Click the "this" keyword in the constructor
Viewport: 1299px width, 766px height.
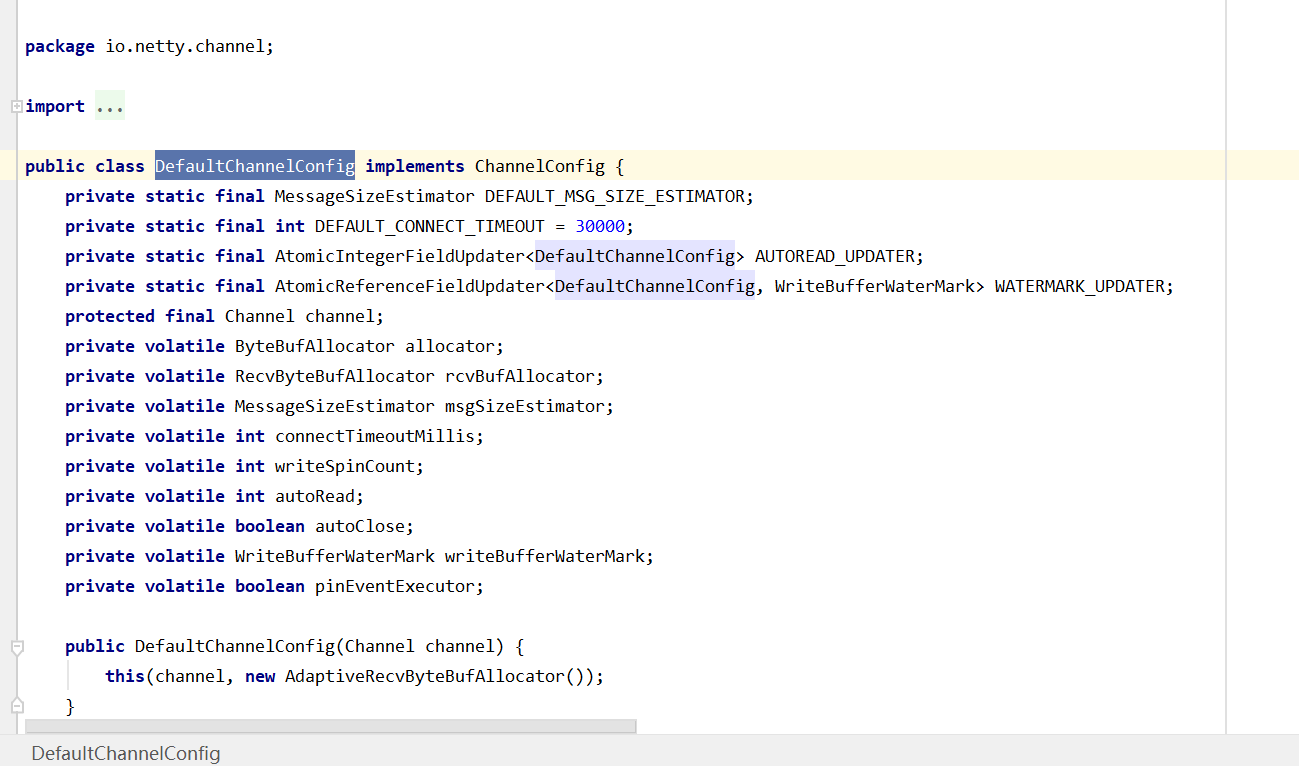click(125, 676)
